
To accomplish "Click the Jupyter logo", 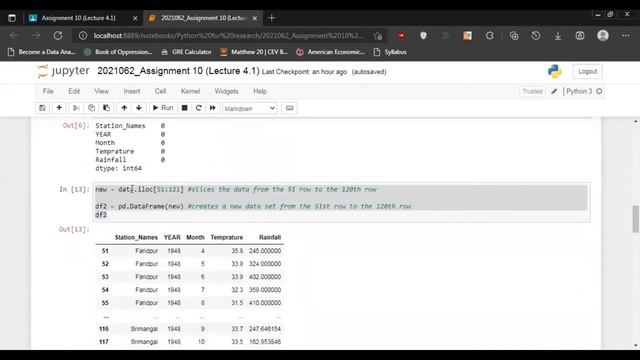I will [63, 71].
